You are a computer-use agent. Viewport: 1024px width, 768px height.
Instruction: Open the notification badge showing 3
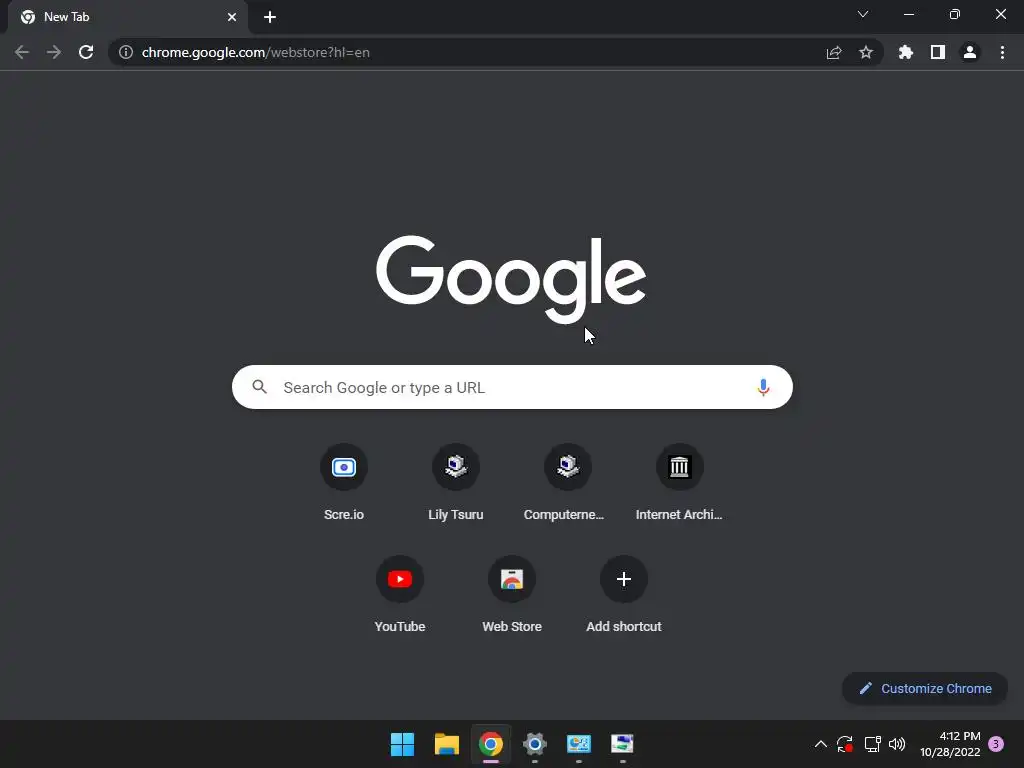pyautogui.click(x=996, y=744)
